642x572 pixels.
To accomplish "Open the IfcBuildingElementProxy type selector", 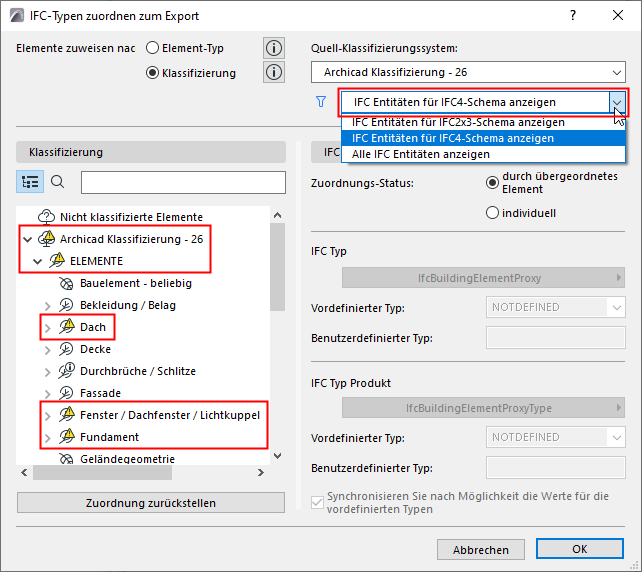I will tap(483, 278).
